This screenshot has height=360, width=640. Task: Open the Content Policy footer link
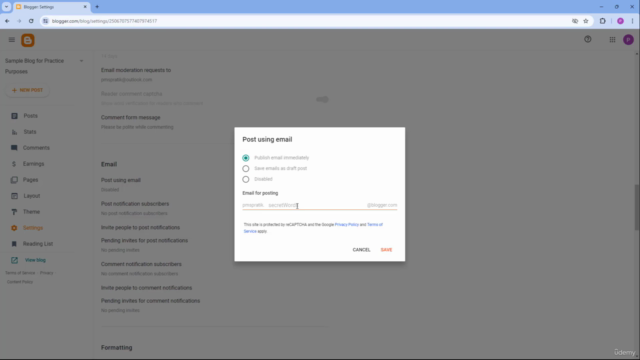pyautogui.click(x=20, y=282)
